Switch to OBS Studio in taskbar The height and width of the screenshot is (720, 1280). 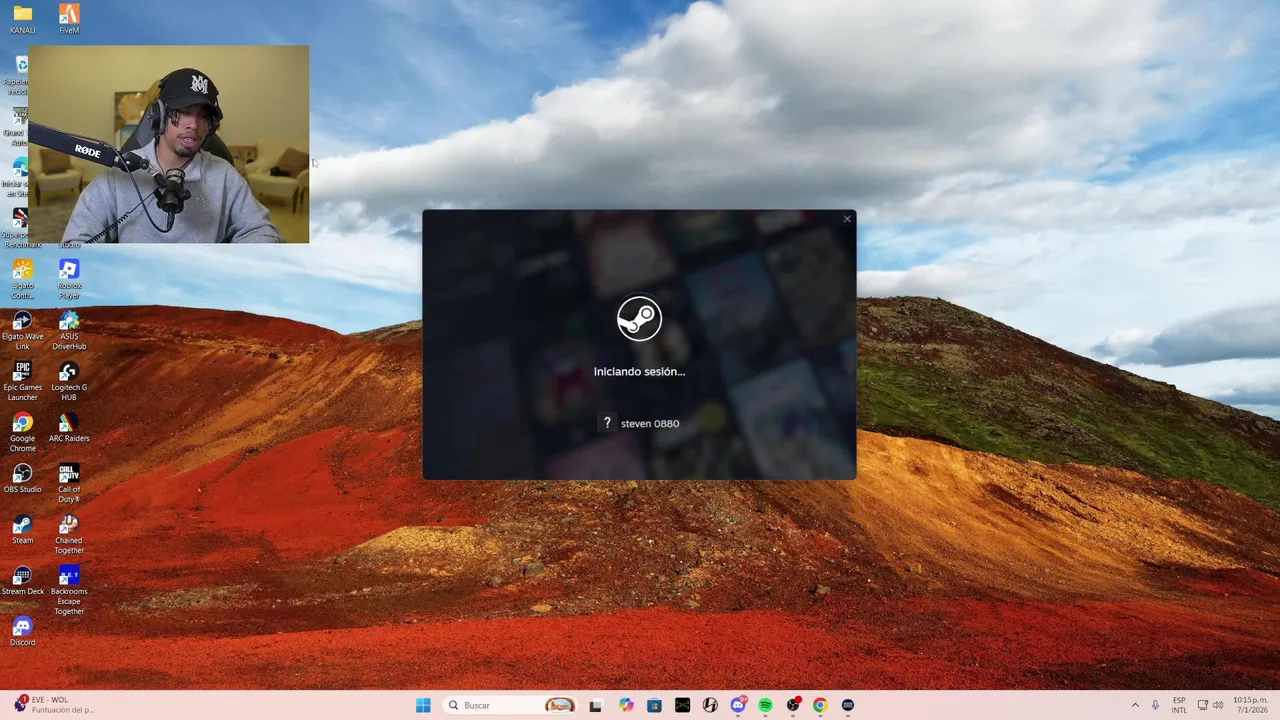tap(793, 705)
